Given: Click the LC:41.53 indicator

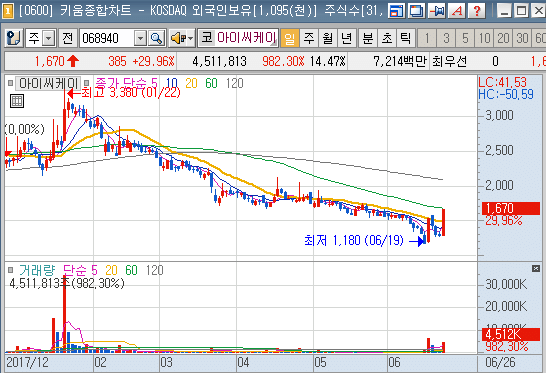Looking at the screenshot, I should click(502, 82).
